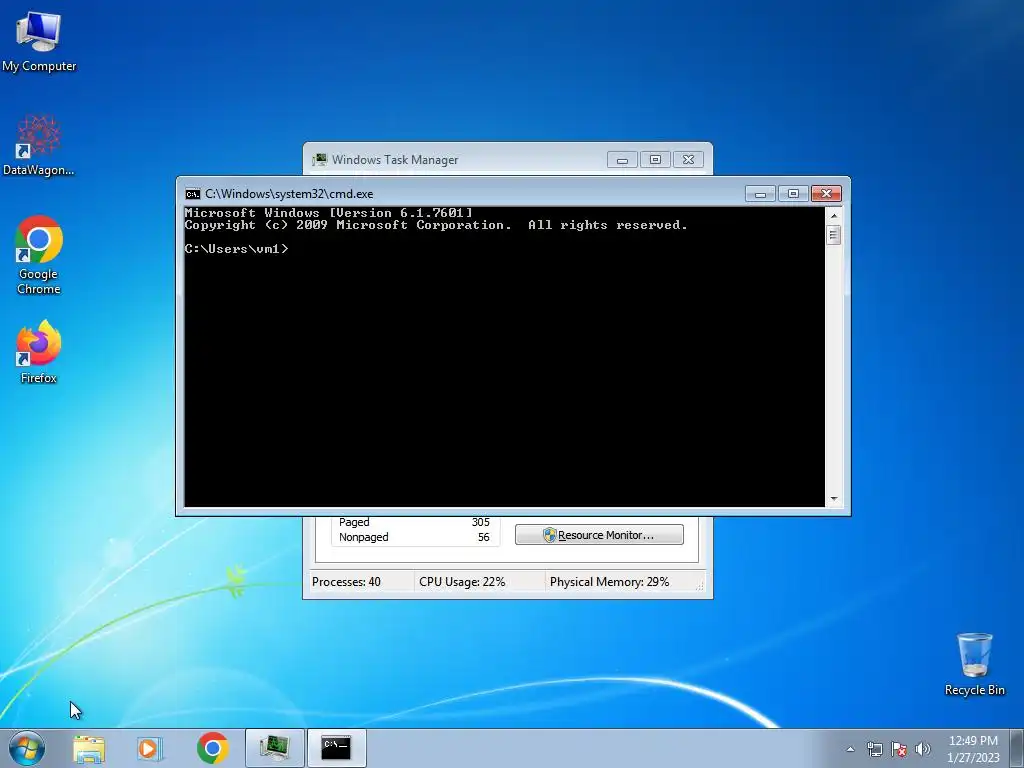The image size is (1024, 768).
Task: Open Windows Explorer from the taskbar
Action: click(x=89, y=748)
